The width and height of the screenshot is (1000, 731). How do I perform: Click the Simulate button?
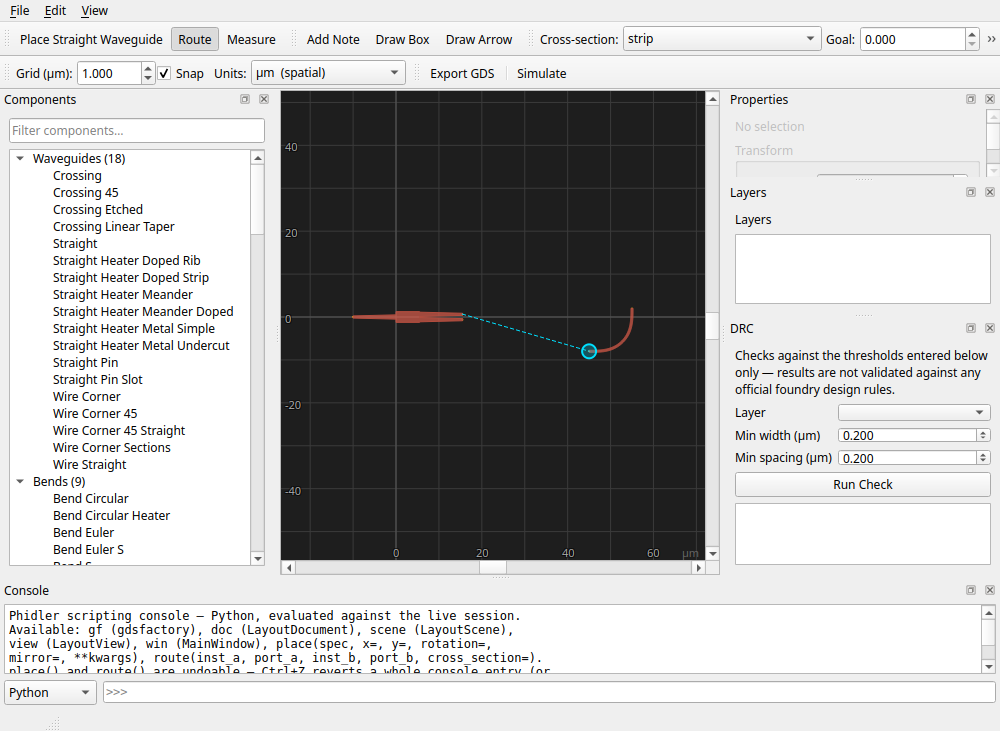pyautogui.click(x=541, y=73)
